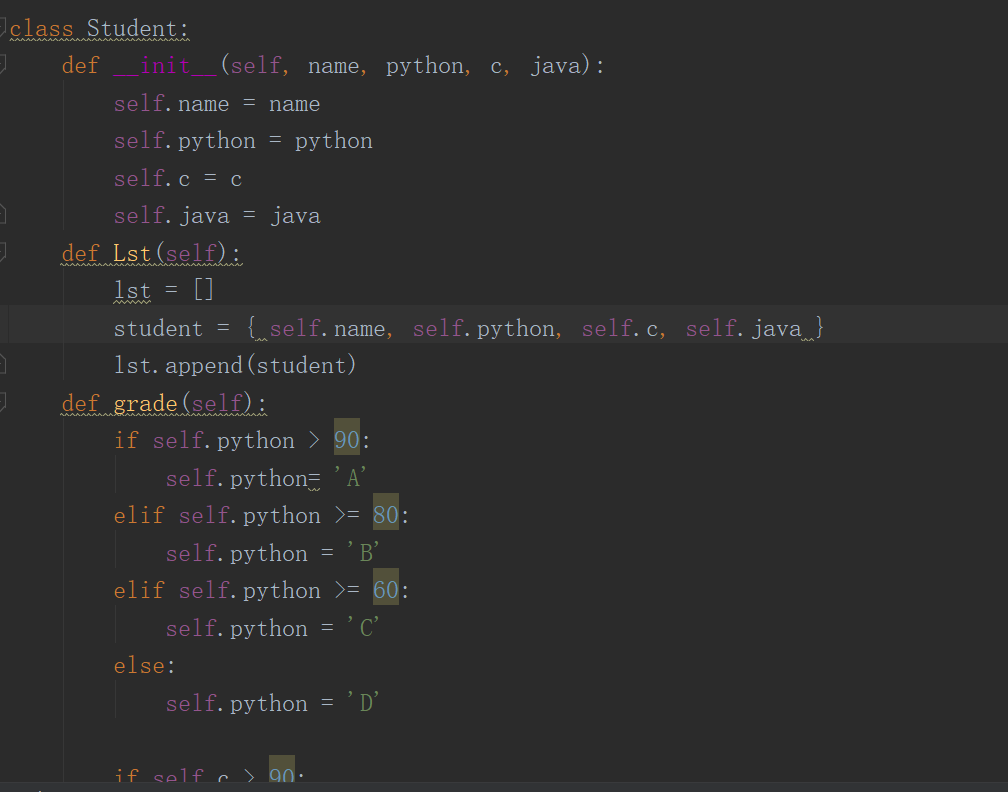Click the __init__ method name
The width and height of the screenshot is (1008, 792).
(165, 66)
